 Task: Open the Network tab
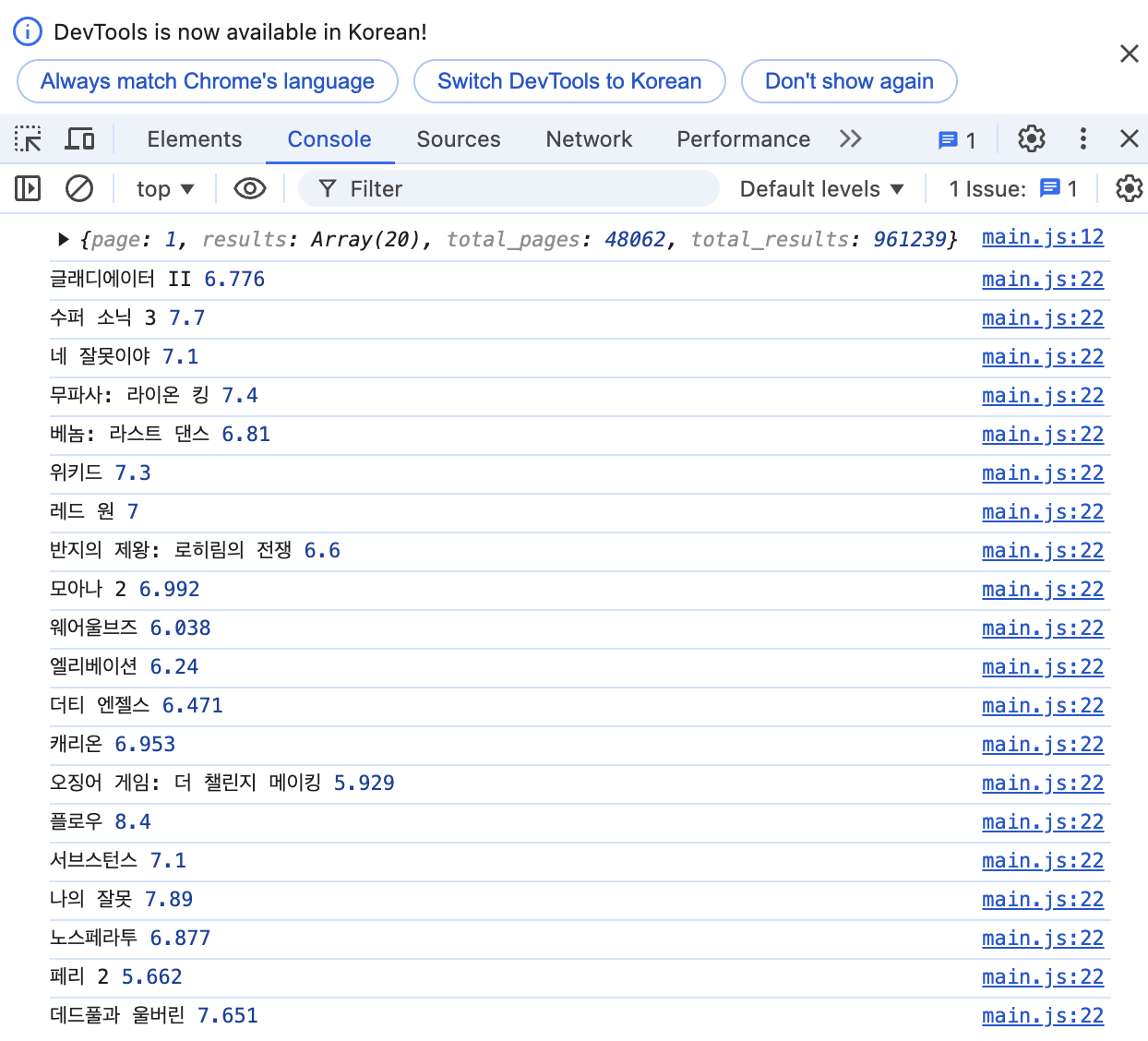[589, 139]
